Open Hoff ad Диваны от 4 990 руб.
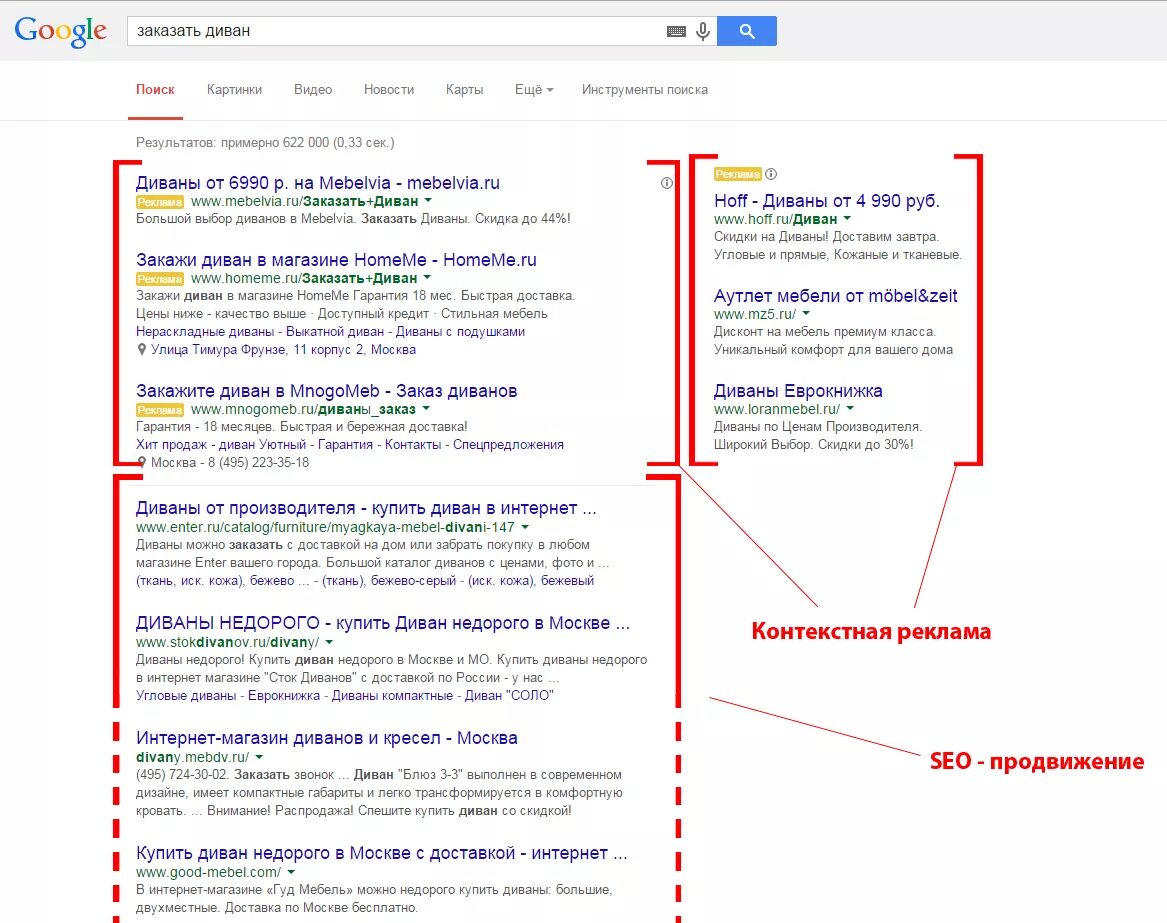The height and width of the screenshot is (923, 1167). point(827,199)
